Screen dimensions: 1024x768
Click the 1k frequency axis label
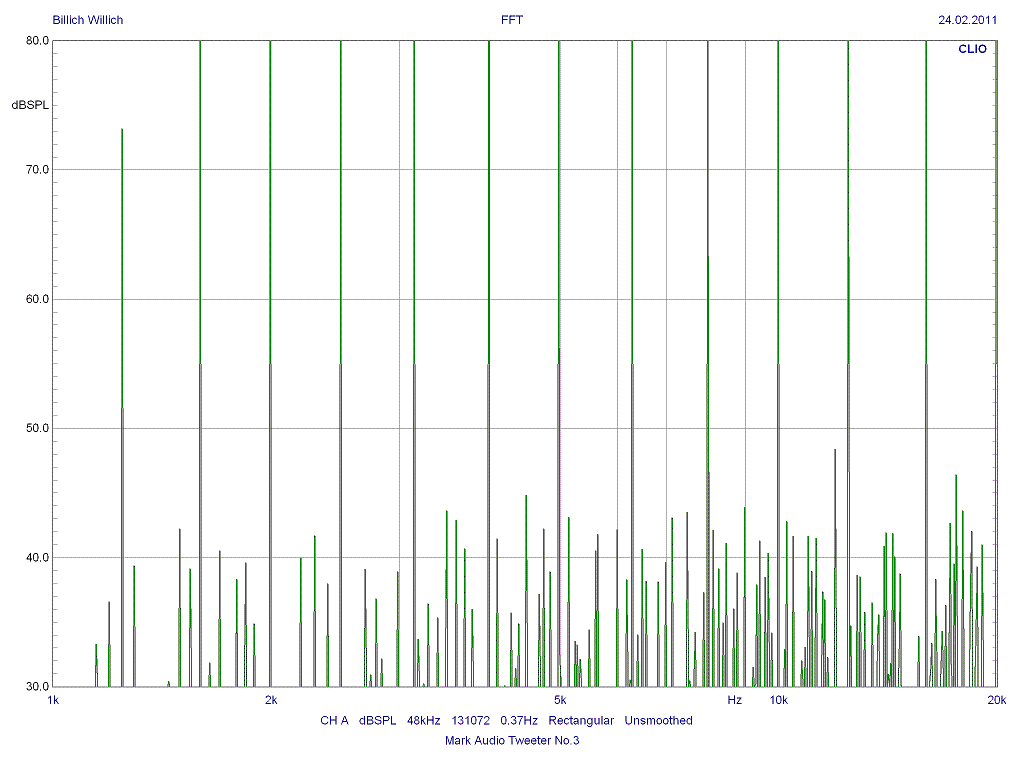tap(54, 700)
